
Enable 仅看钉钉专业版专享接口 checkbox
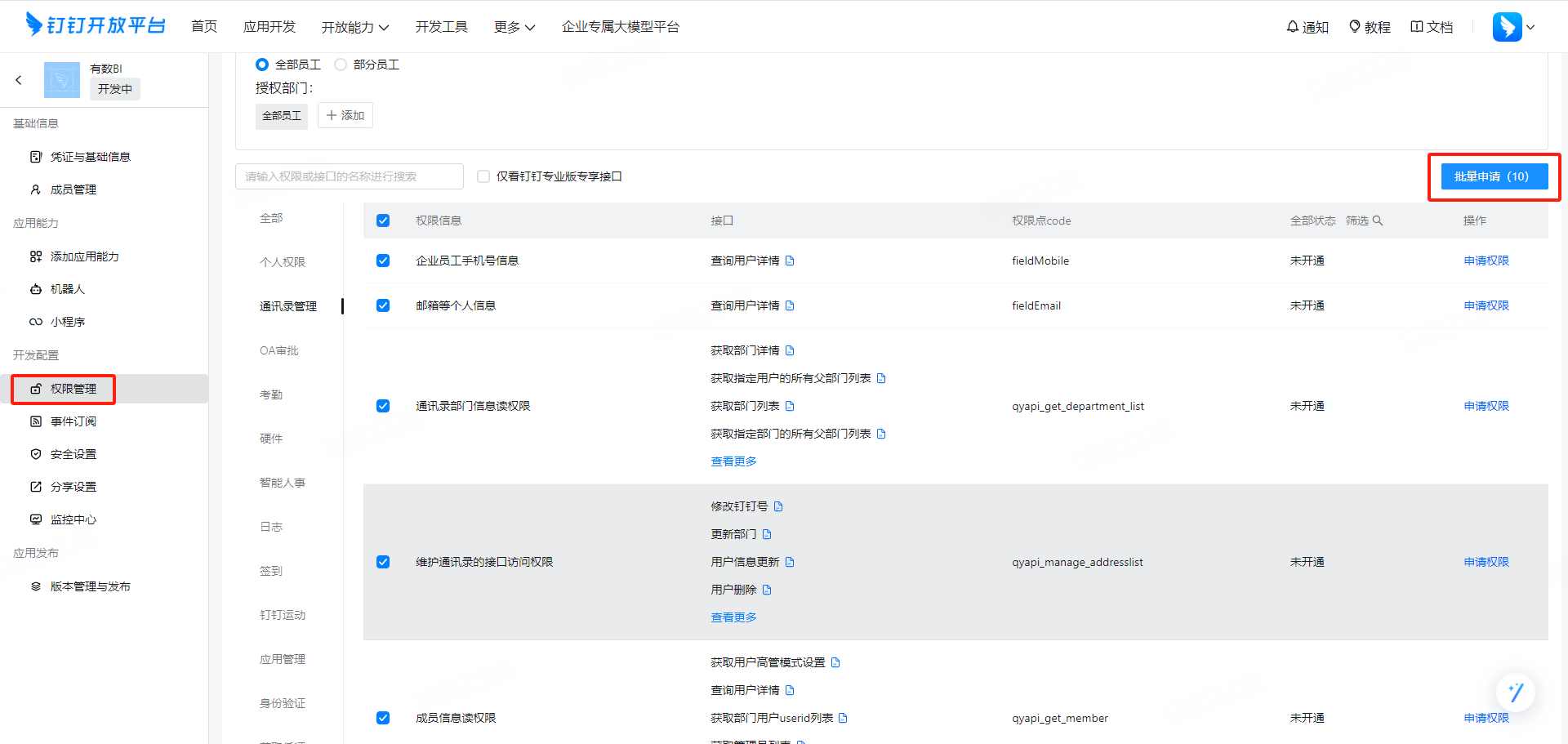(483, 176)
